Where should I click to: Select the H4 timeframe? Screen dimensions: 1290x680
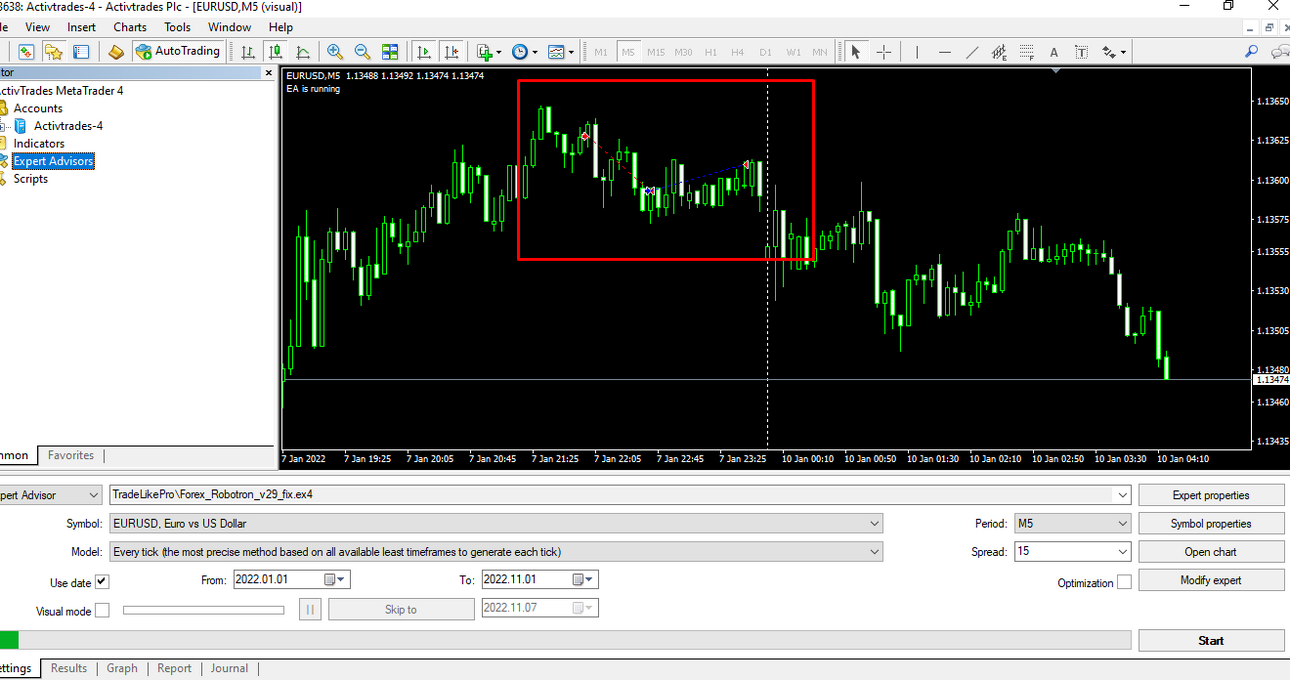point(738,52)
